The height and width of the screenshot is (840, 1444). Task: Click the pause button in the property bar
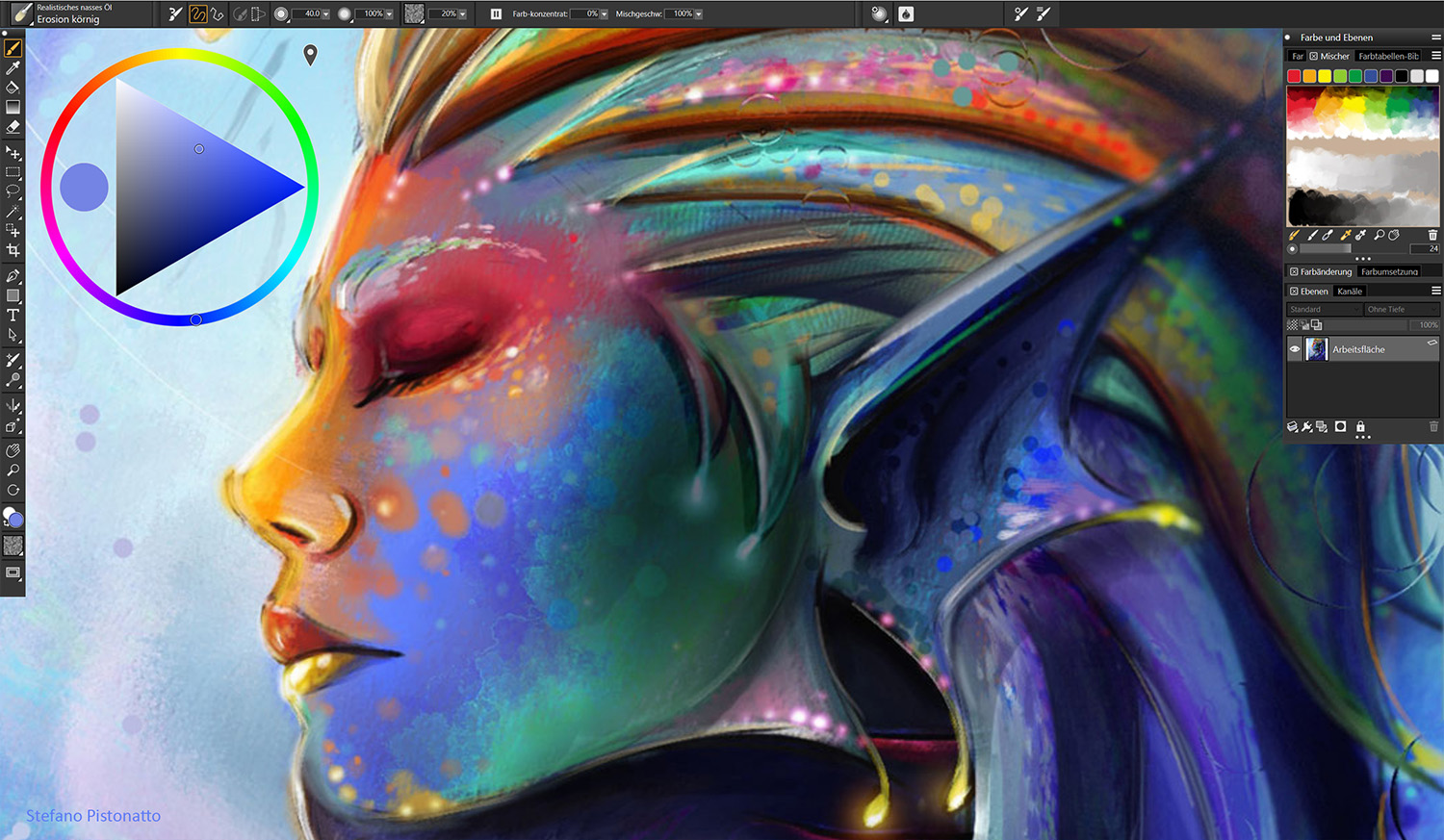(496, 14)
